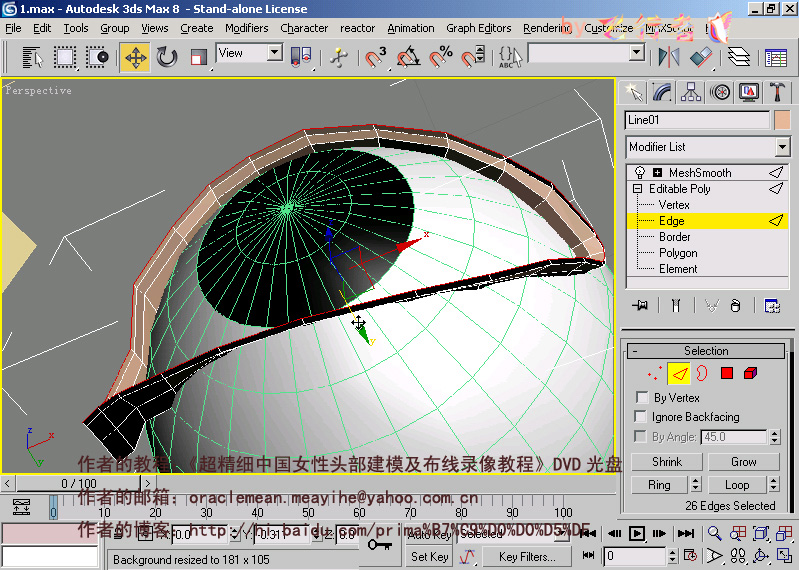Switch to the Create command panel
The height and width of the screenshot is (570, 799).
coord(633,92)
